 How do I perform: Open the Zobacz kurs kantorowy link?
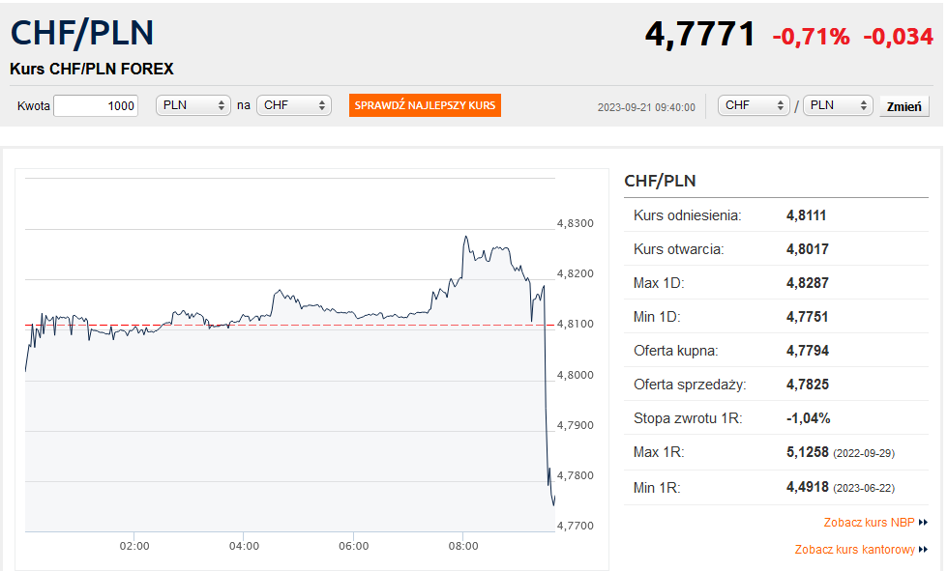(854, 549)
